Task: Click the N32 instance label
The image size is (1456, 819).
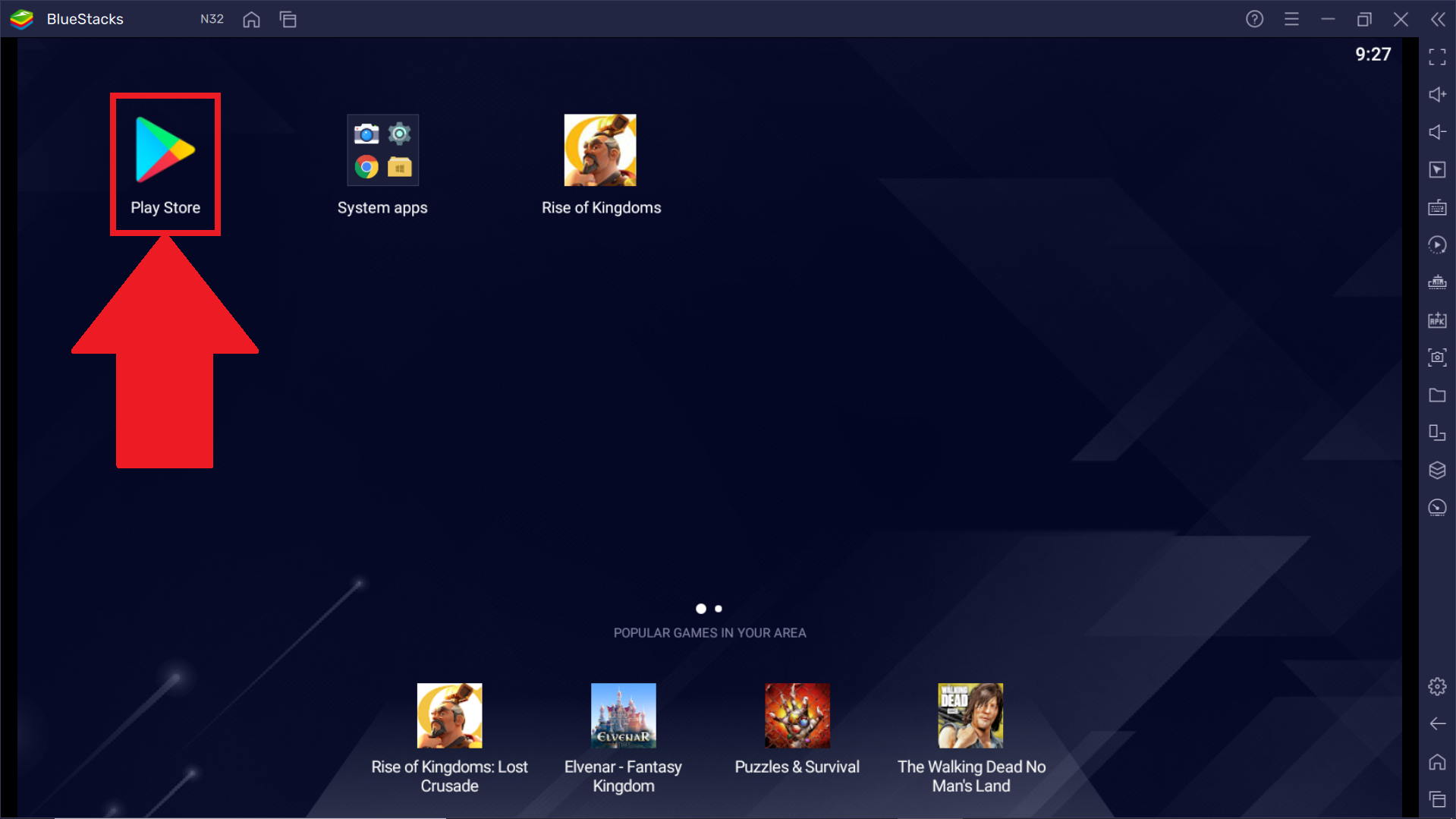Action: click(212, 19)
